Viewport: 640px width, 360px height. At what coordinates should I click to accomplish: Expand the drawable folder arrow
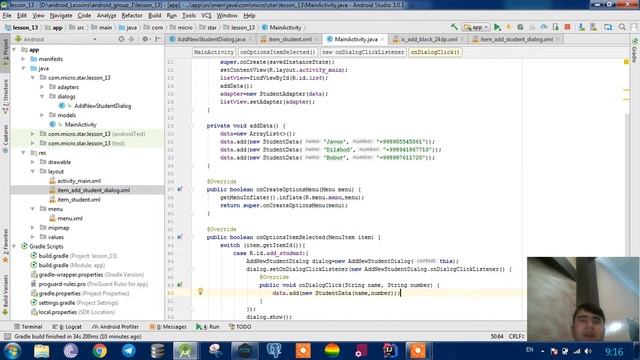33,162
